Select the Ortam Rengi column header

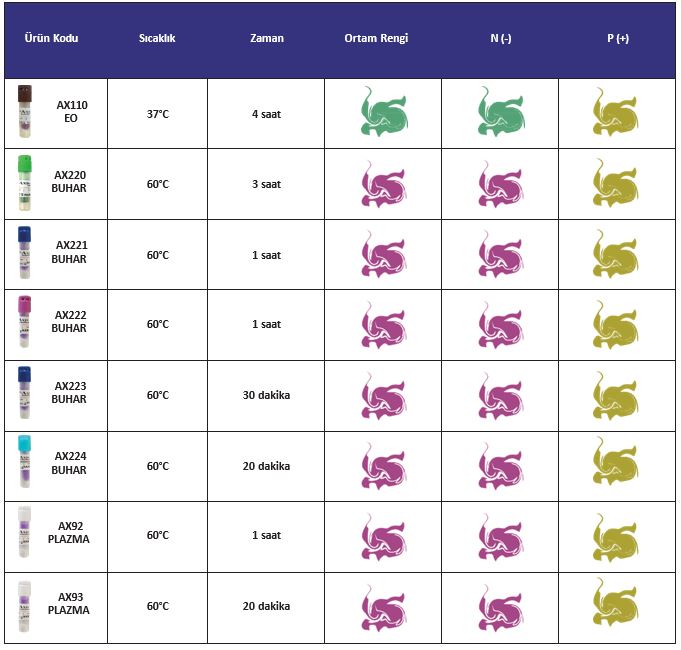pyautogui.click(x=376, y=38)
